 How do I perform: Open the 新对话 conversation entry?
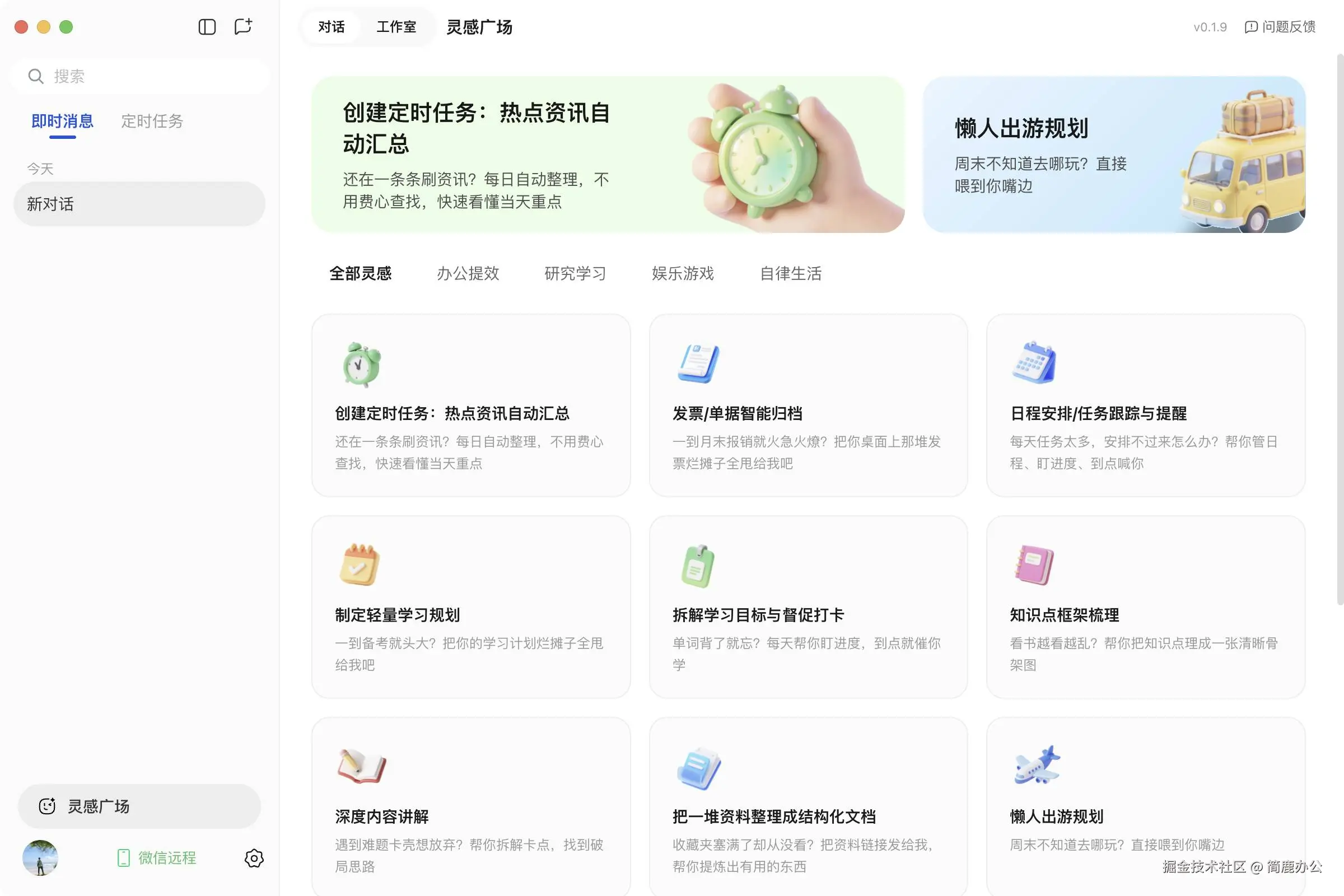139,204
